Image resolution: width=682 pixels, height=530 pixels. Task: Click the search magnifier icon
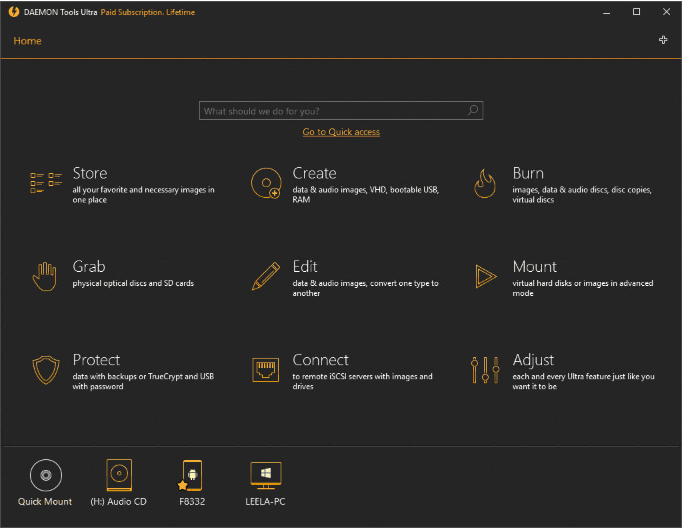(473, 110)
